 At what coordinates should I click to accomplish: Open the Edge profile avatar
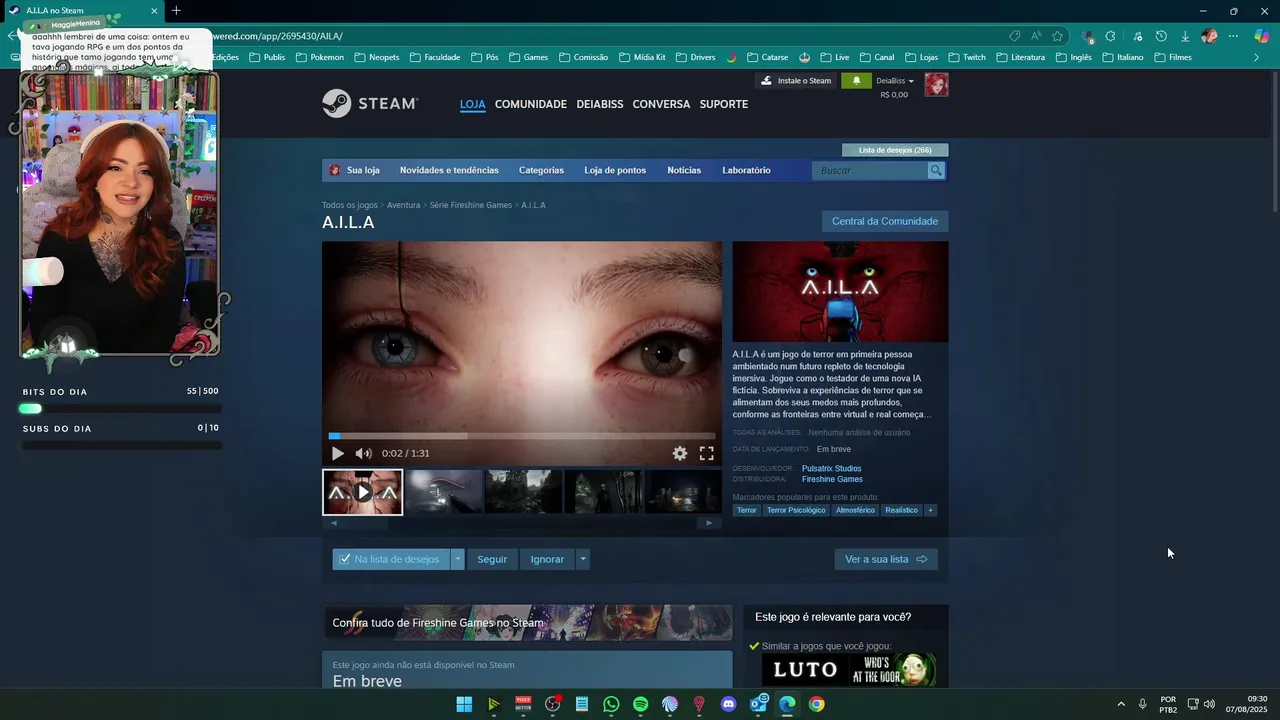coord(1209,36)
